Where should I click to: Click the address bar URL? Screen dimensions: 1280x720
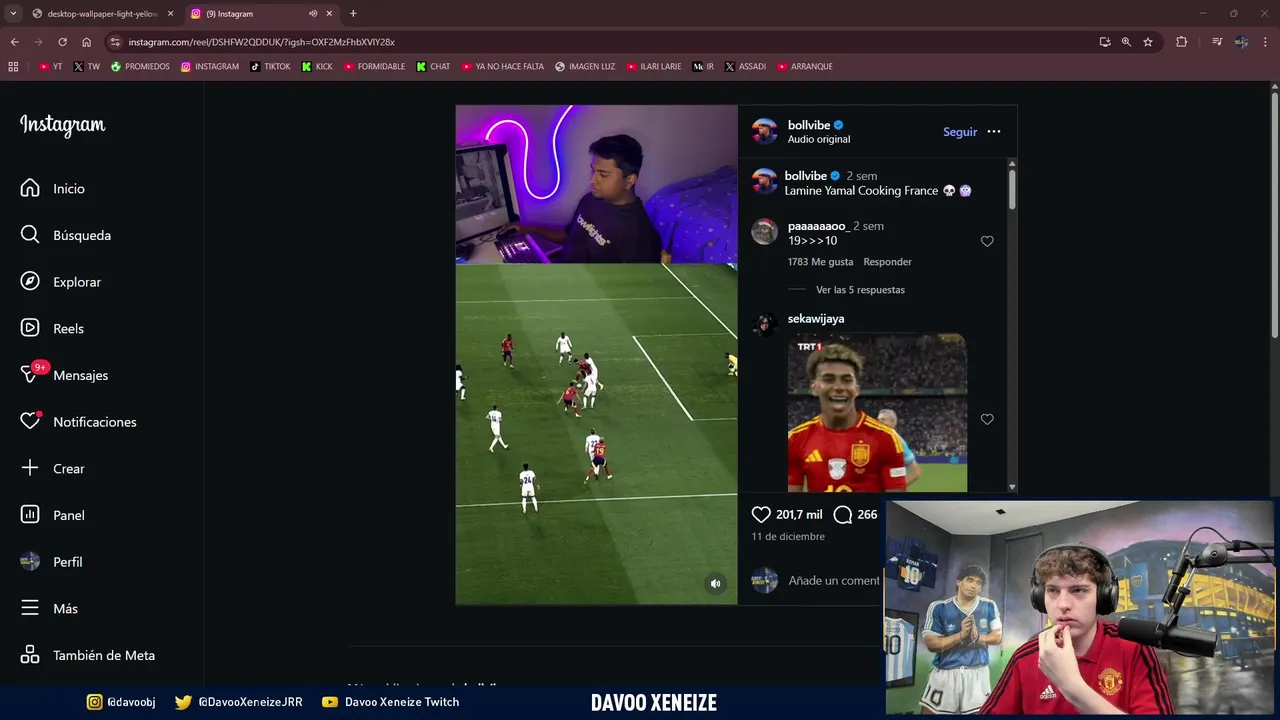(262, 42)
